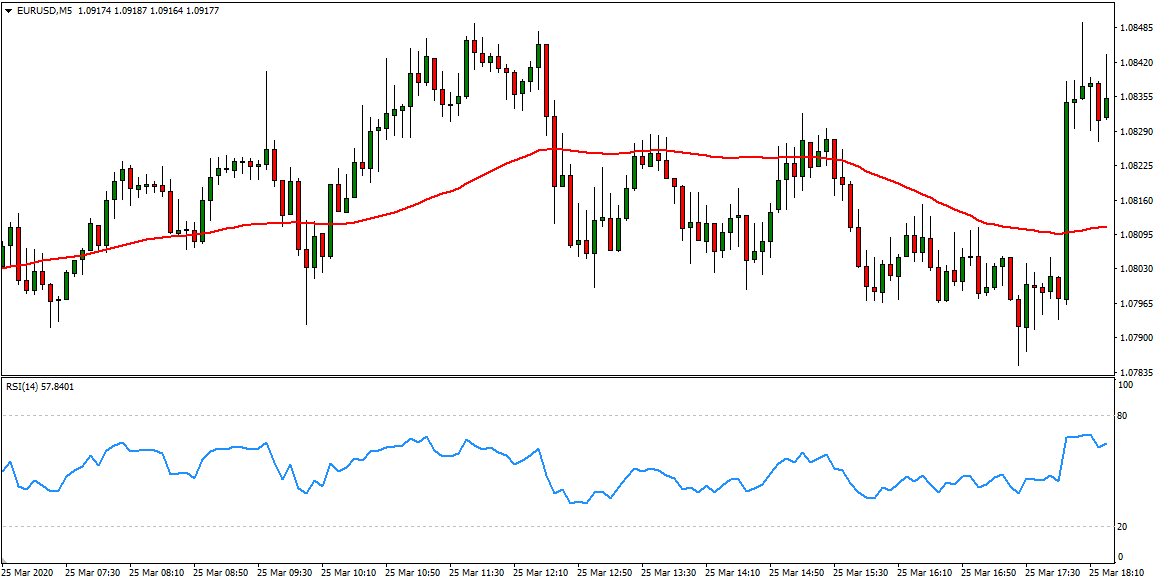1160x583 pixels.
Task: Click the RSI 100 scale label
Action: coord(1126,385)
